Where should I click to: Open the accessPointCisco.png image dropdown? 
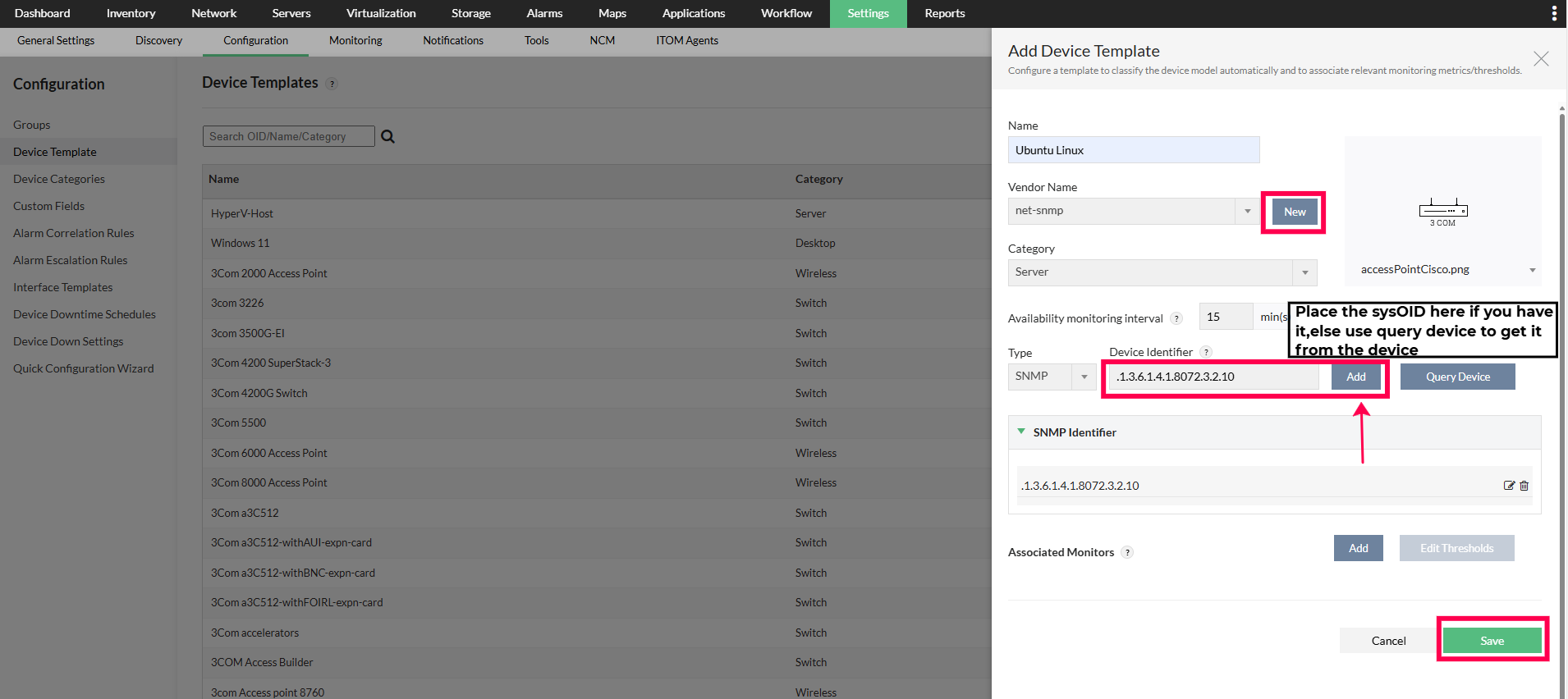tap(1532, 270)
